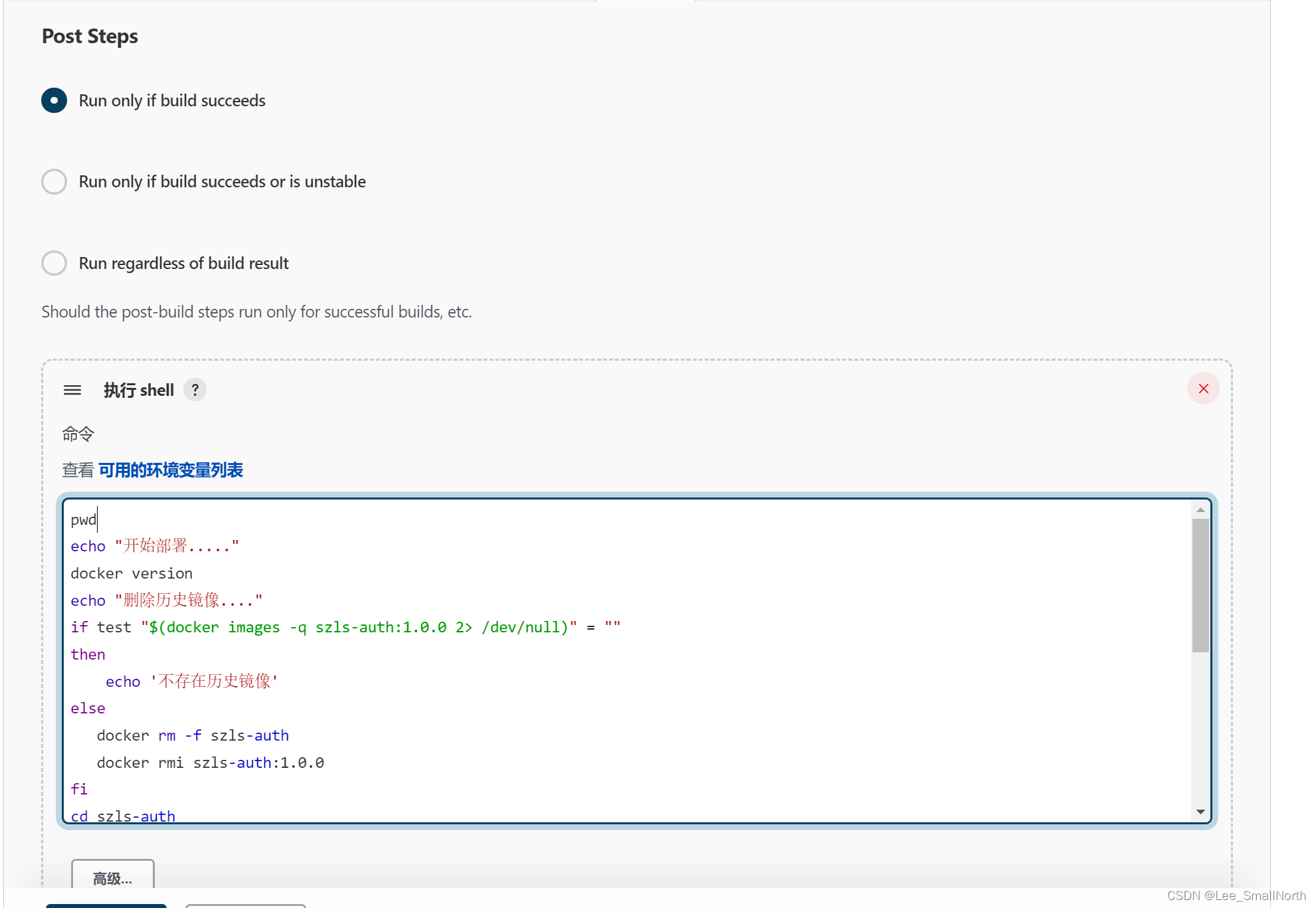Click the 'echo "删除历史镜像...."' line
Image resolution: width=1316 pixels, height=908 pixels.
pyautogui.click(x=167, y=600)
